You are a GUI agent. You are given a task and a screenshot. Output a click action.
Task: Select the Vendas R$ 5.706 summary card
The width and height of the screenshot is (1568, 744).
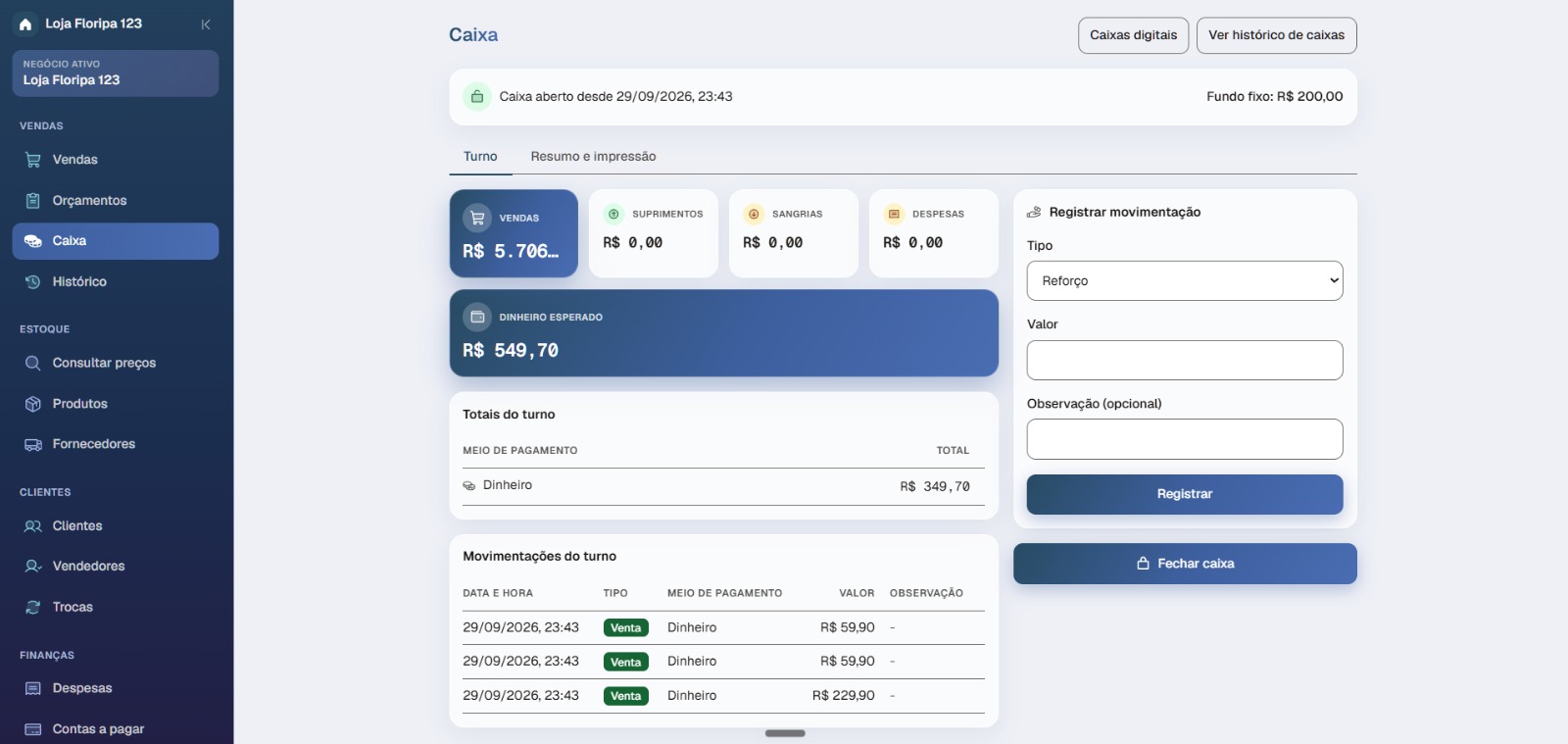coord(514,233)
